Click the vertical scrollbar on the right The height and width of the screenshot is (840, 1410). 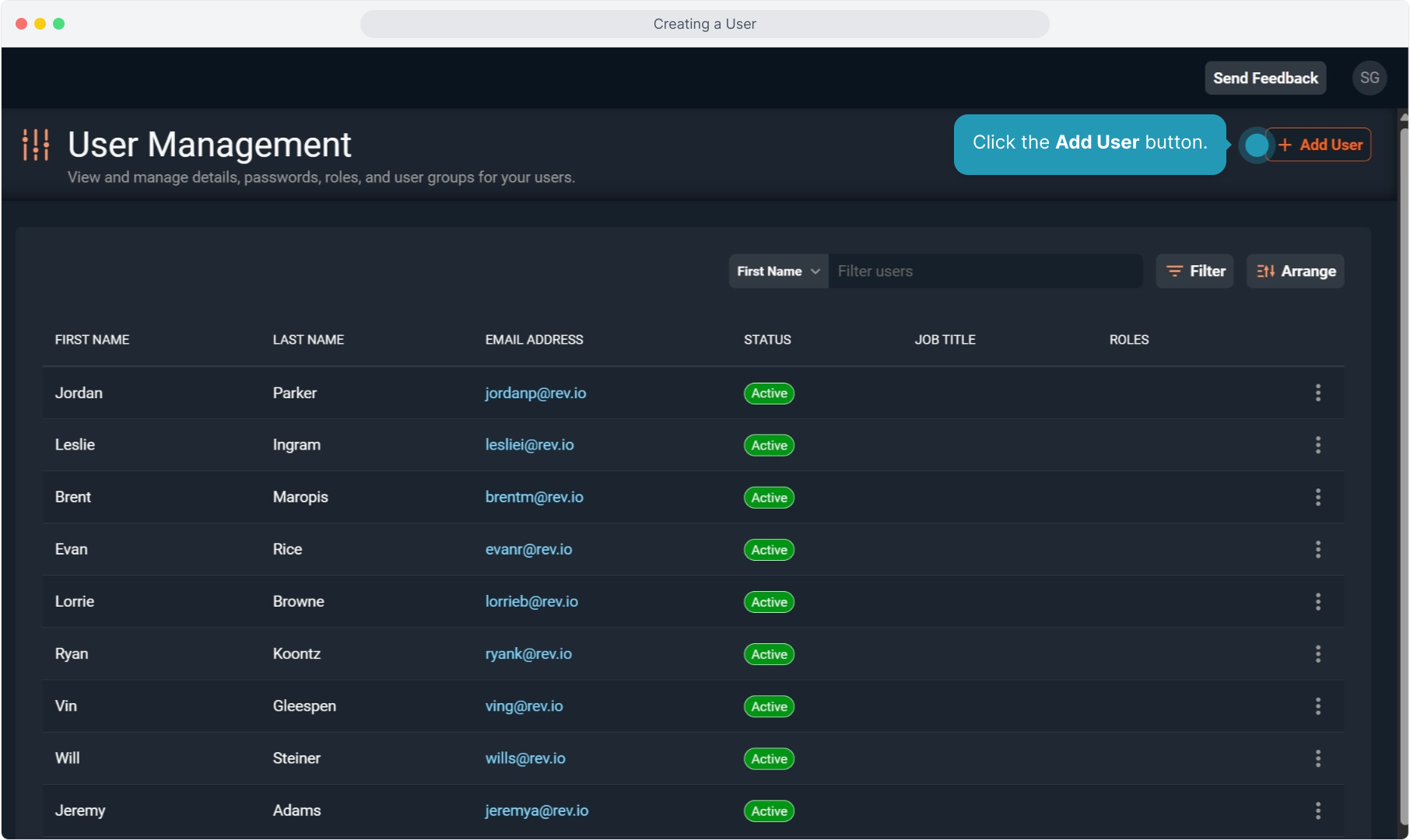(1403, 467)
